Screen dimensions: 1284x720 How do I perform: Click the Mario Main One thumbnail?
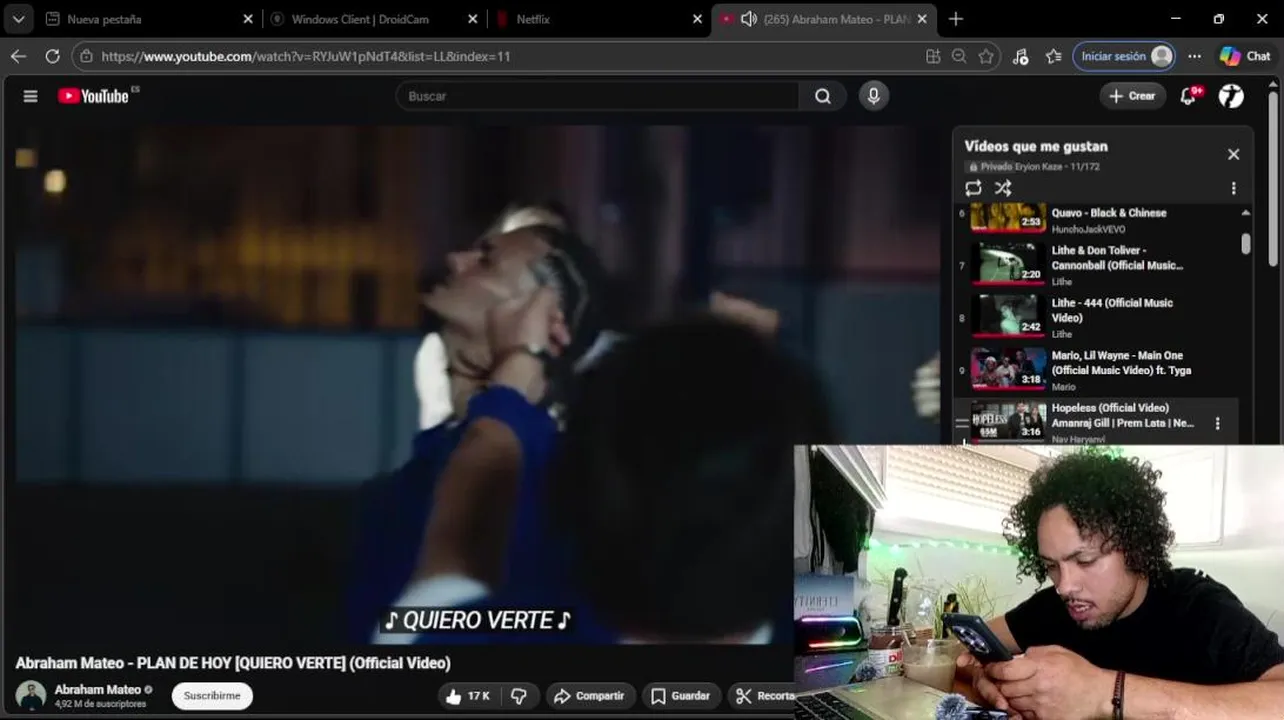[1008, 369]
